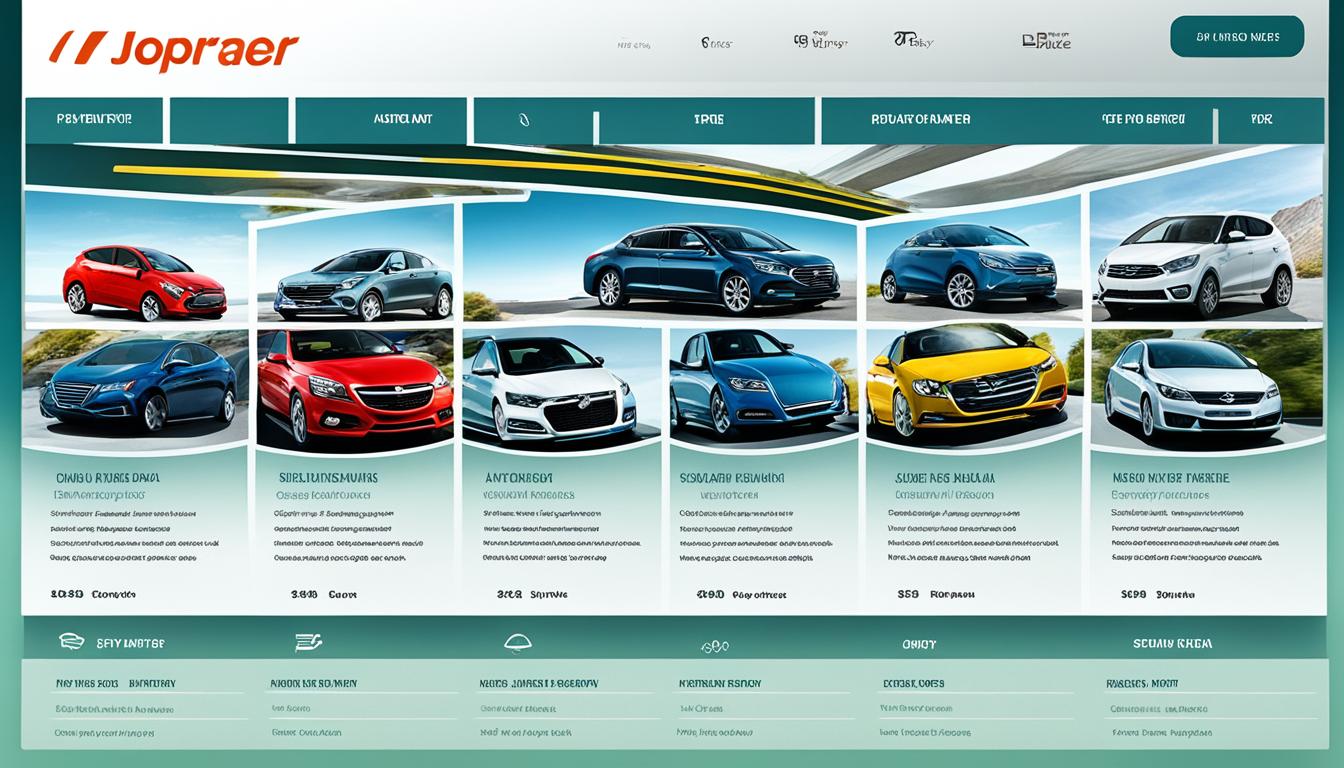Click the oval icon inside the navigation tab
Viewport: 1344px width, 768px height.
pos(523,120)
